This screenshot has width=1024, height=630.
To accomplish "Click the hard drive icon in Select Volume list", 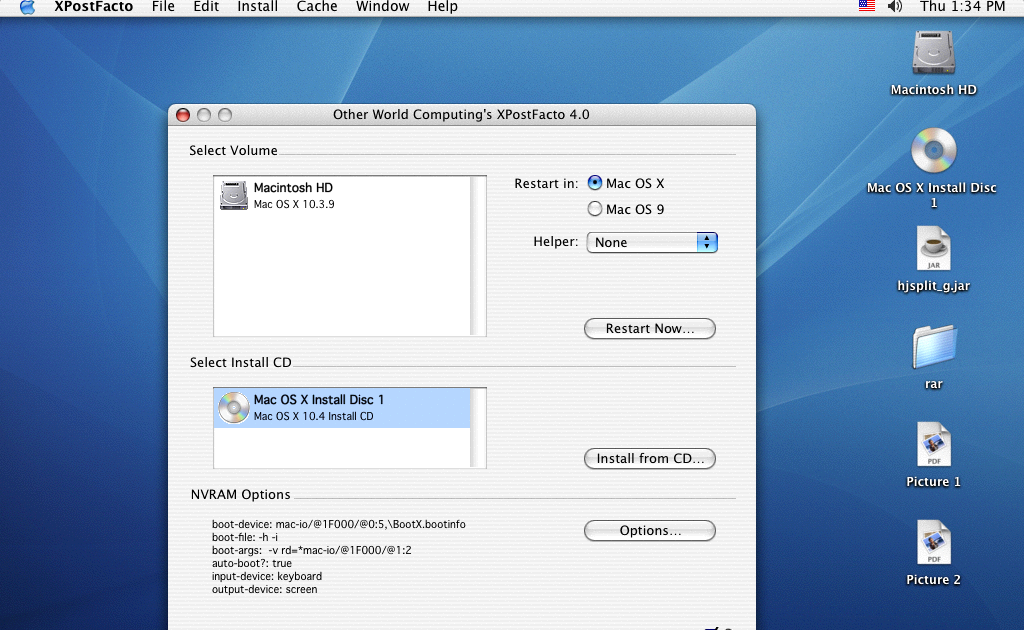I will (233, 195).
